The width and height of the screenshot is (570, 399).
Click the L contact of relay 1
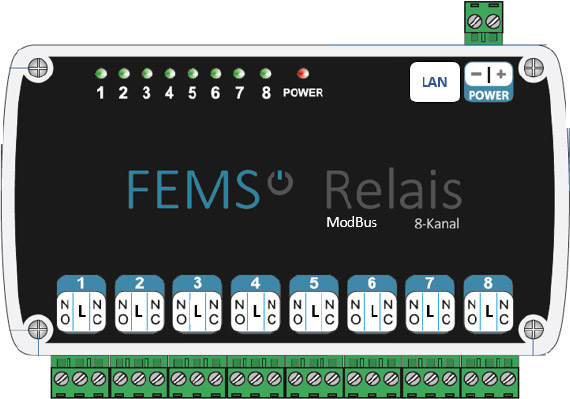click(x=82, y=311)
